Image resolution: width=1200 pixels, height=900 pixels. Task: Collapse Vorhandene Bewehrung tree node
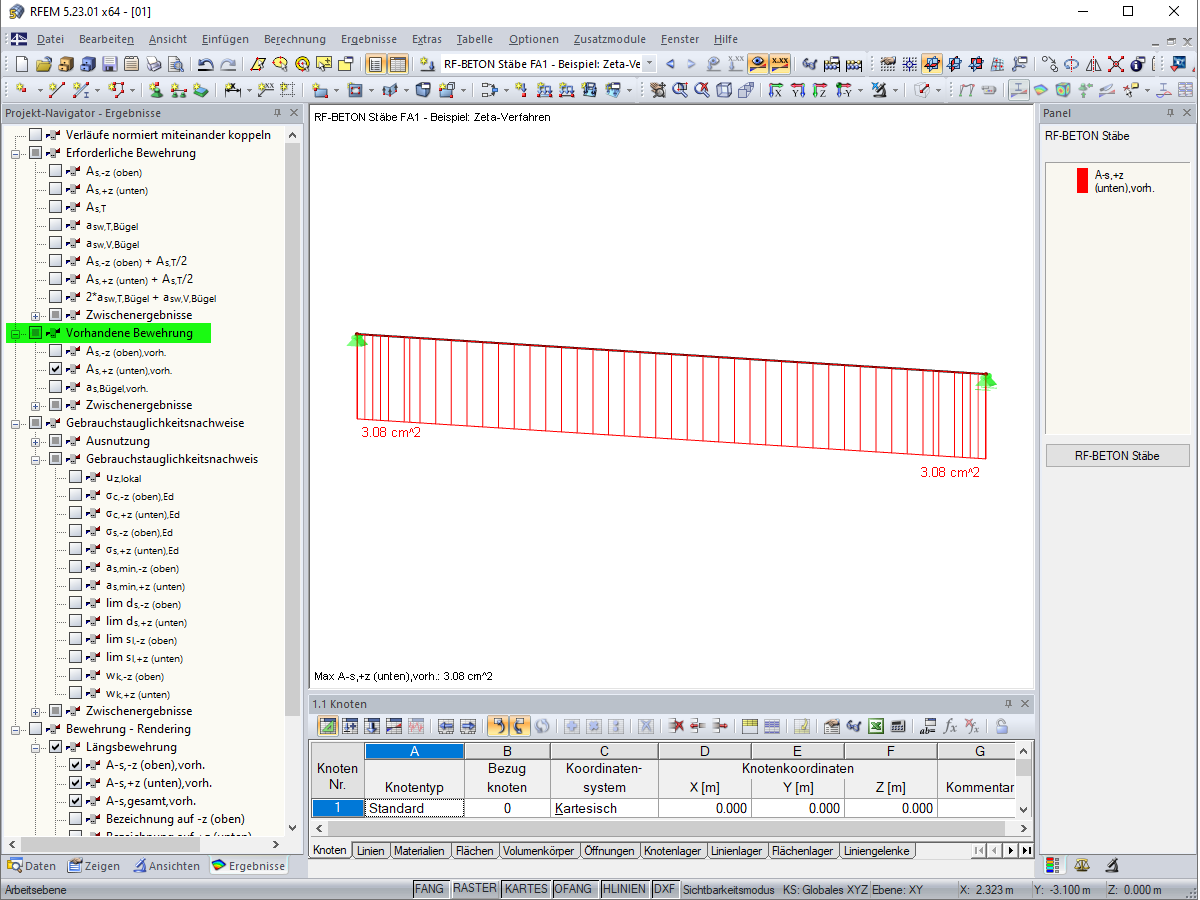(16, 334)
